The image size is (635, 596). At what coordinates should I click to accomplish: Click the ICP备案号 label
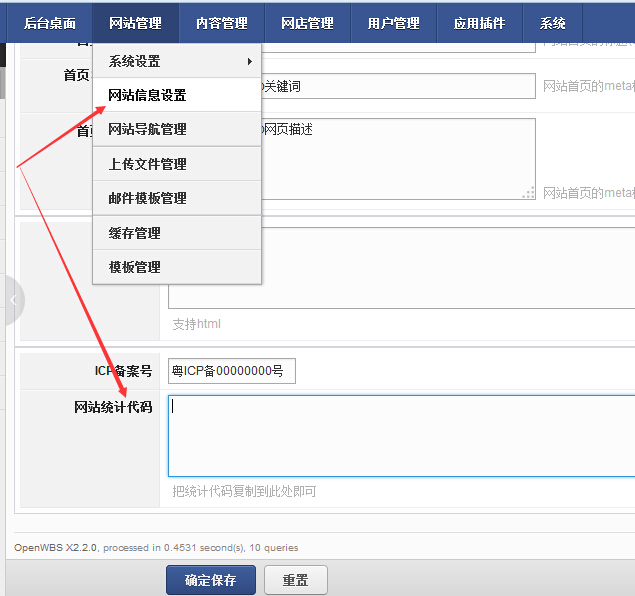[123, 370]
